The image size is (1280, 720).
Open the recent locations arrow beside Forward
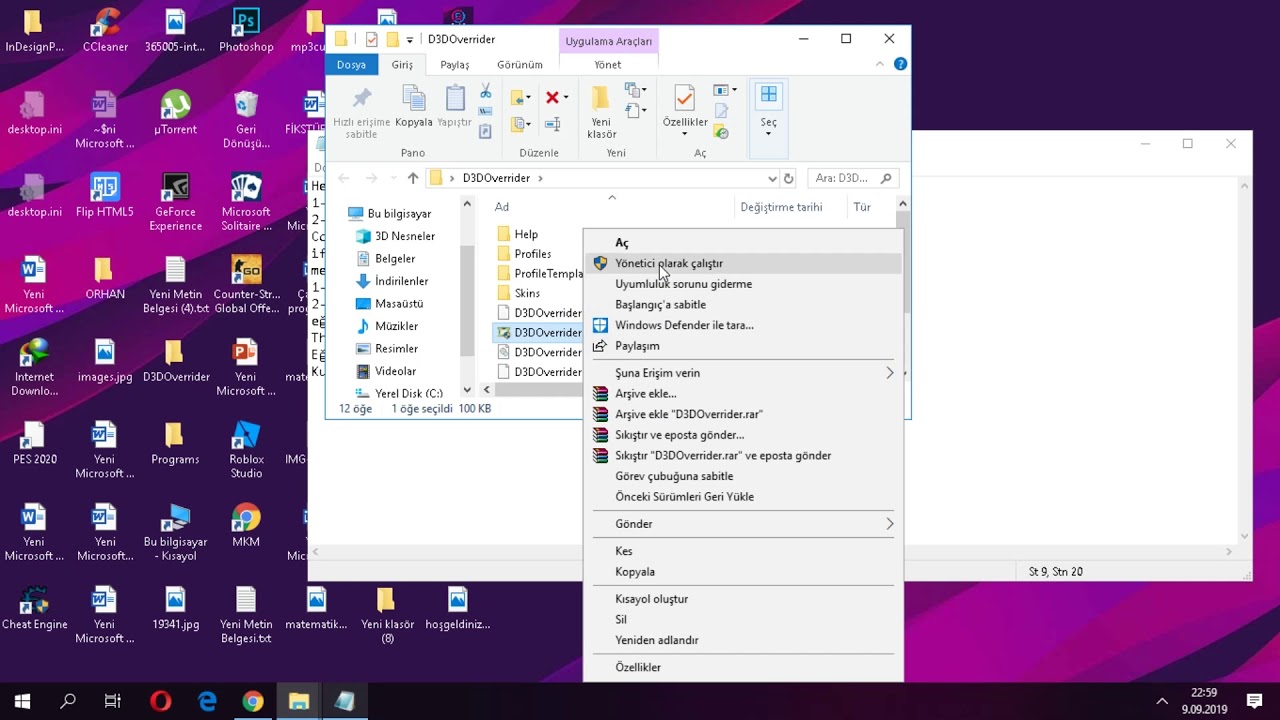point(392,178)
